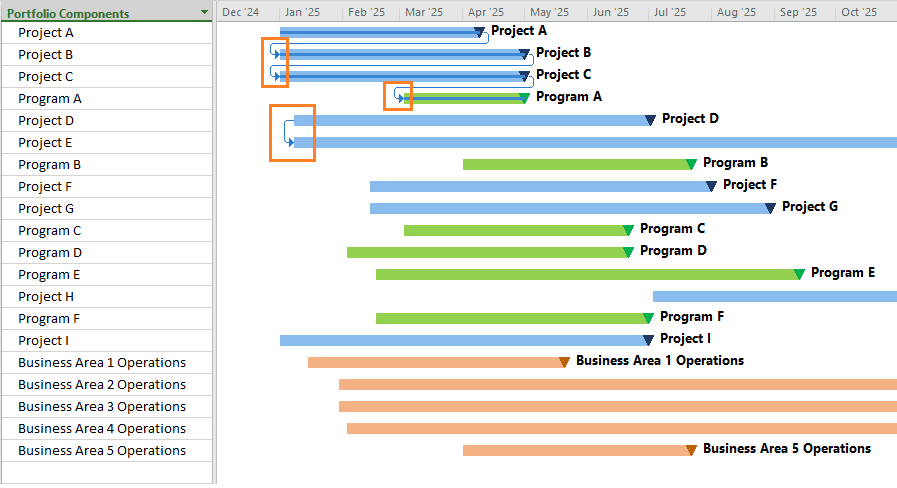Viewport: 897px width, 488px height.
Task: Select the Program D row in the list
Action: [x=107, y=253]
